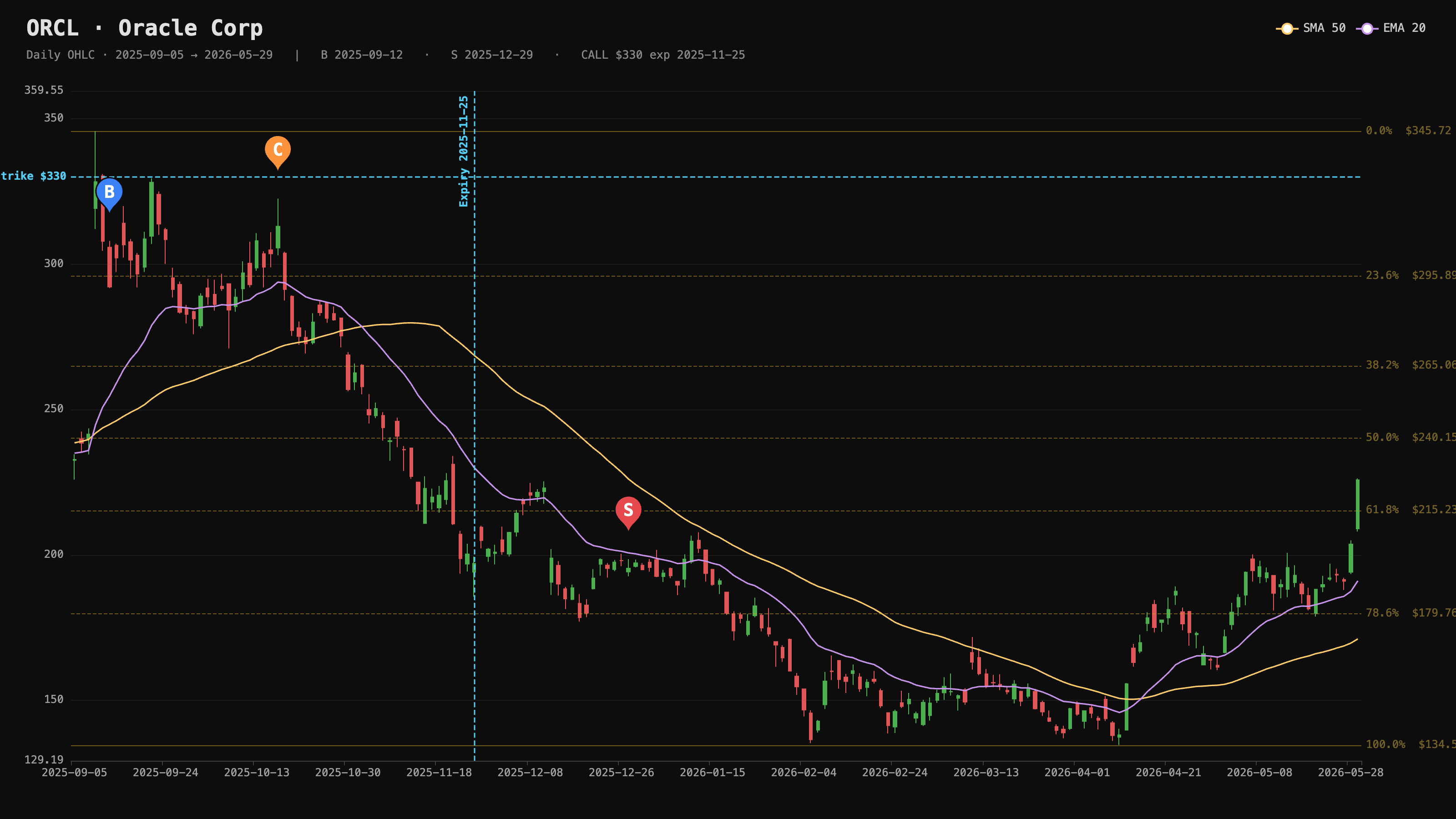Click the 2025-12-08 x-axis date

[530, 773]
